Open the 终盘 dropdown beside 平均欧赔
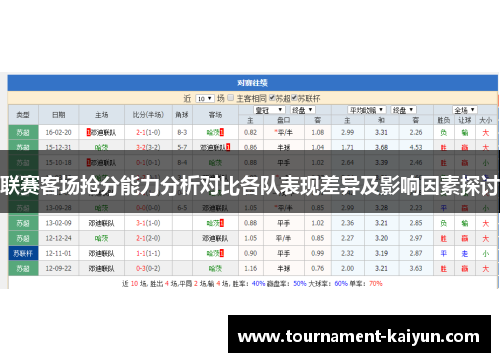Image resolution: width=500 pixels, height=362 pixels. (403, 110)
